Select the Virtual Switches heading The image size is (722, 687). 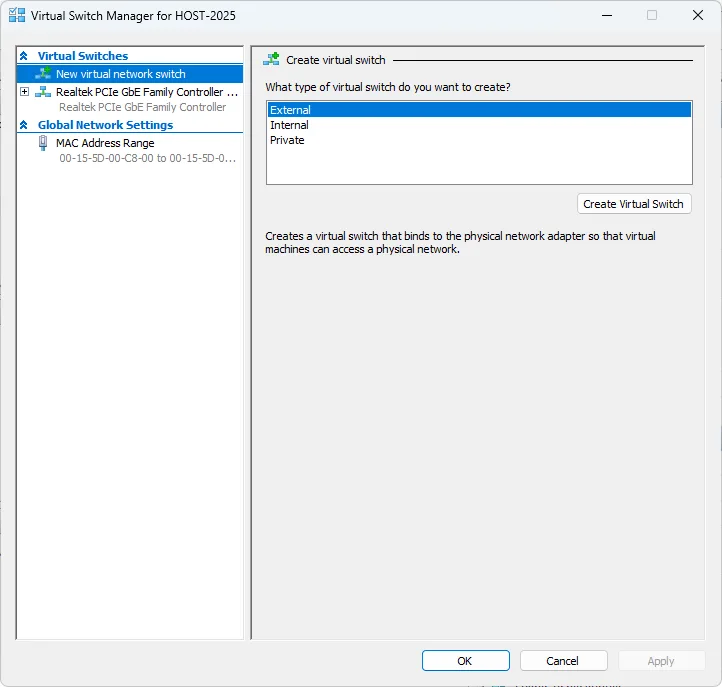tap(83, 56)
